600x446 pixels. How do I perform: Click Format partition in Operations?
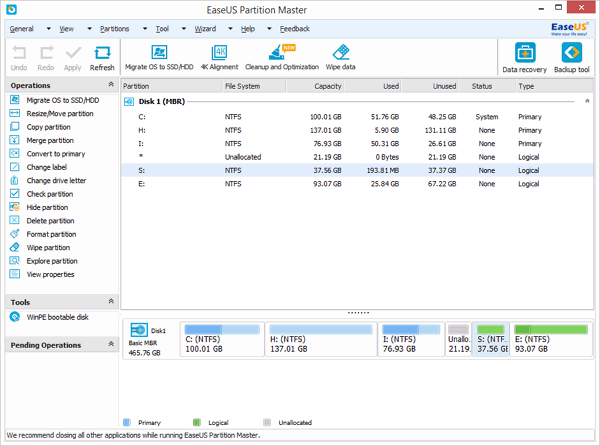pos(50,234)
